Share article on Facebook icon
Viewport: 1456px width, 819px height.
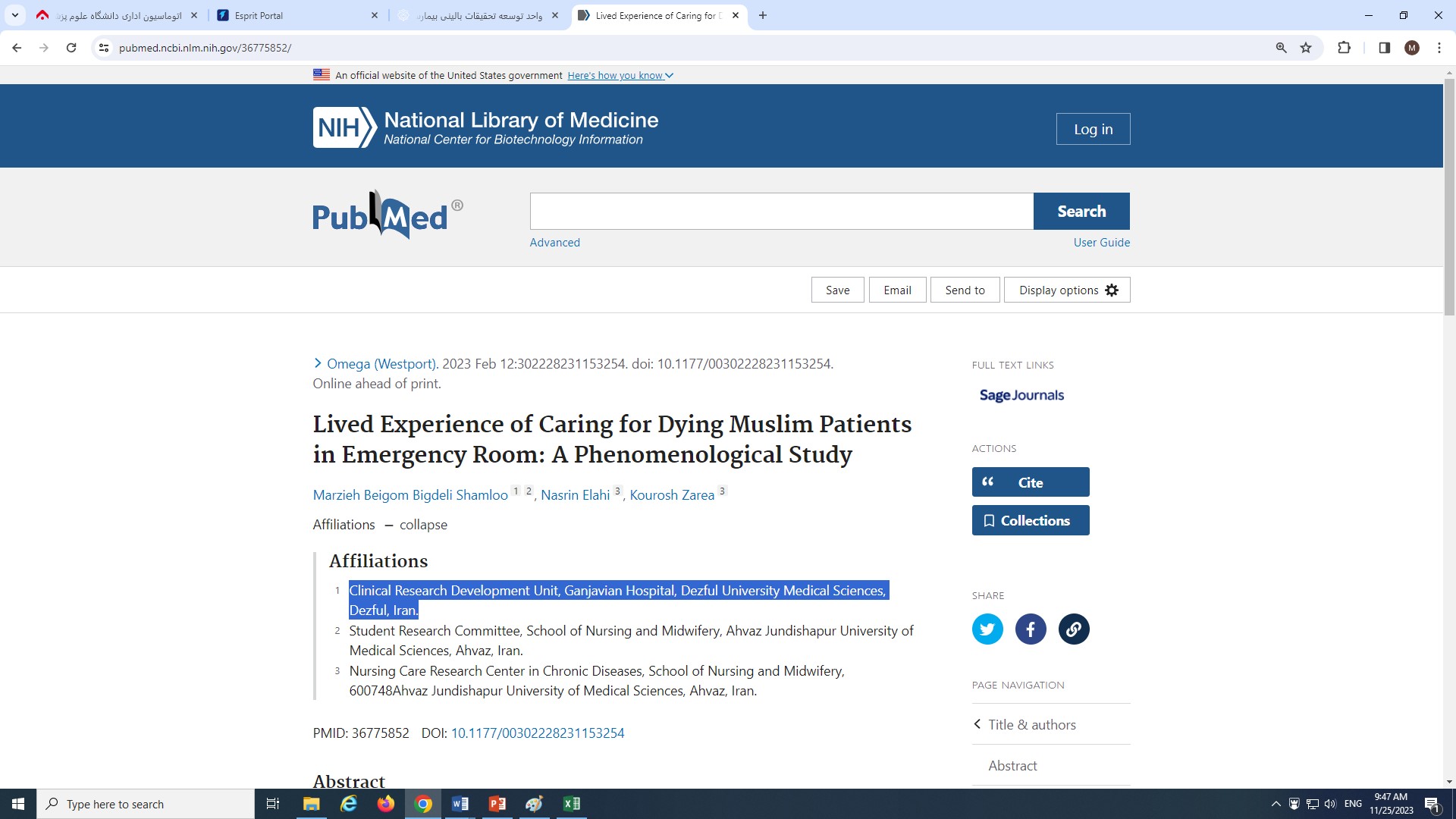point(1030,629)
